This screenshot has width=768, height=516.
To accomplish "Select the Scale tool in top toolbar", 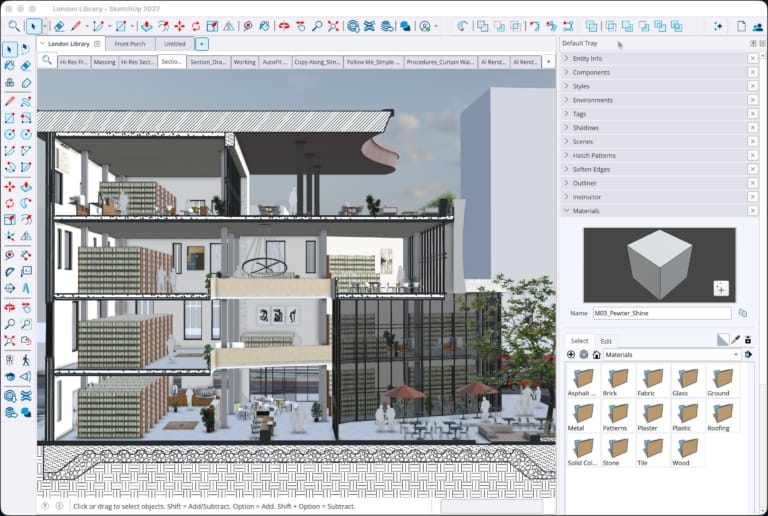I will click(212, 26).
